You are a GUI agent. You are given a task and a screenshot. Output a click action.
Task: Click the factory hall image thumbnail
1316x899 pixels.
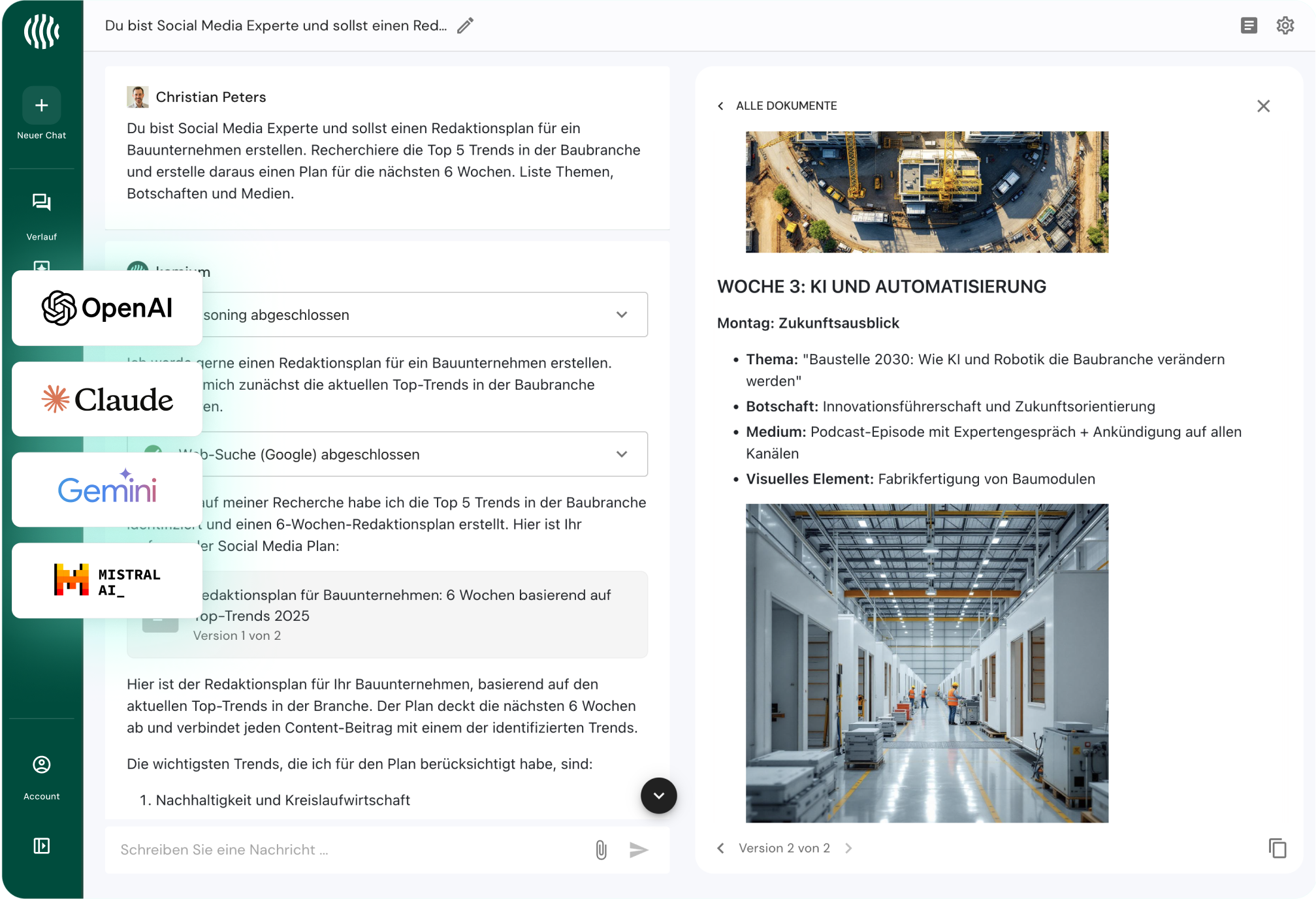click(926, 663)
